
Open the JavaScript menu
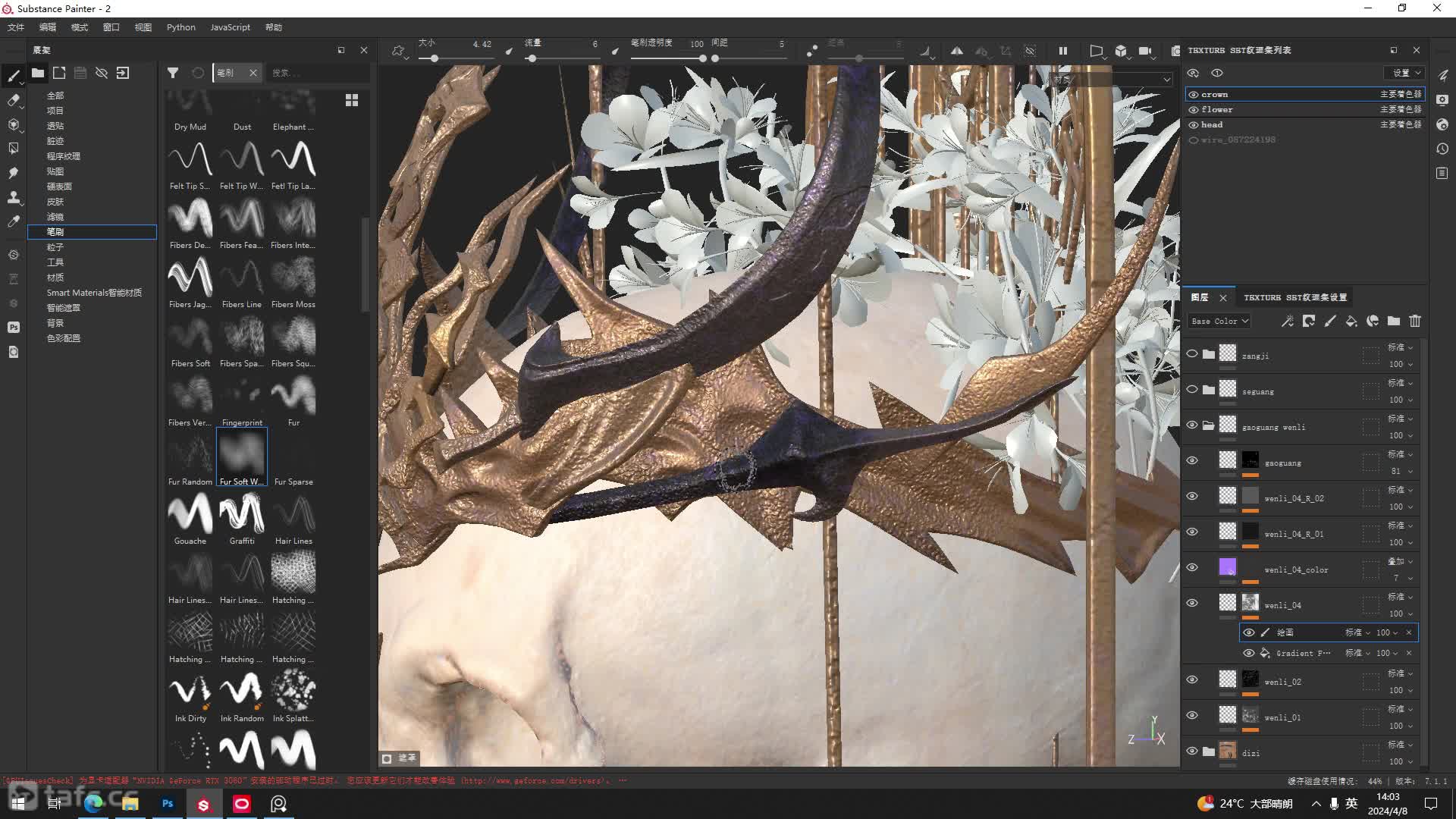[x=230, y=27]
